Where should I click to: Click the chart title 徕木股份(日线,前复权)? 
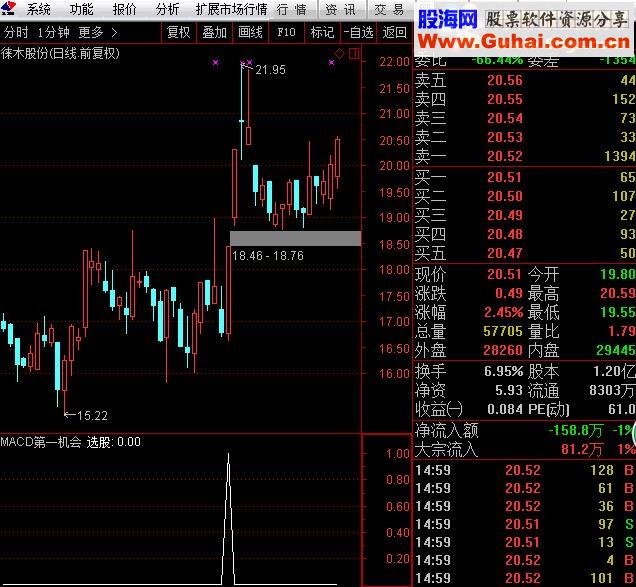point(60,53)
